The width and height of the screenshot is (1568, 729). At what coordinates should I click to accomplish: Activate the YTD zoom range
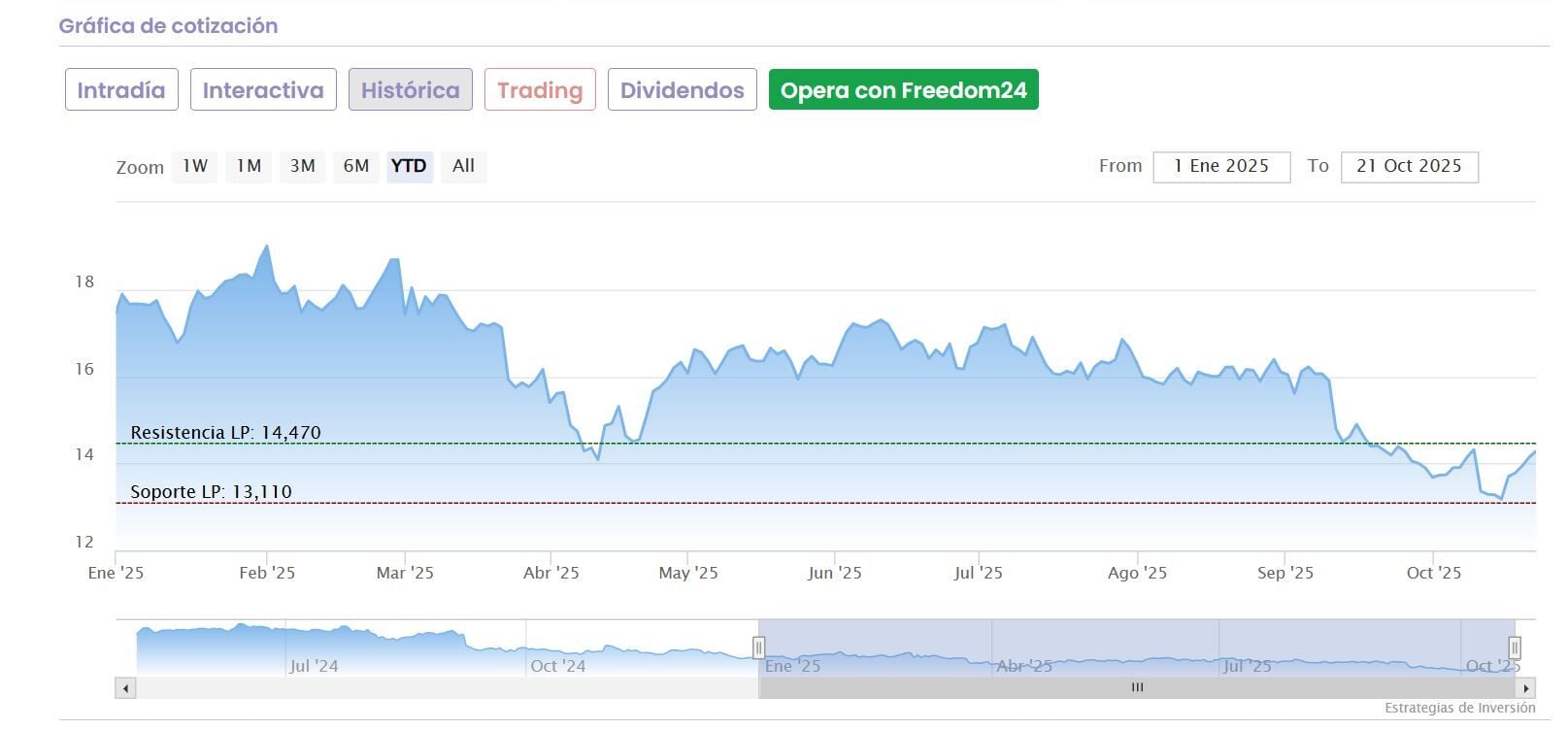tap(409, 166)
